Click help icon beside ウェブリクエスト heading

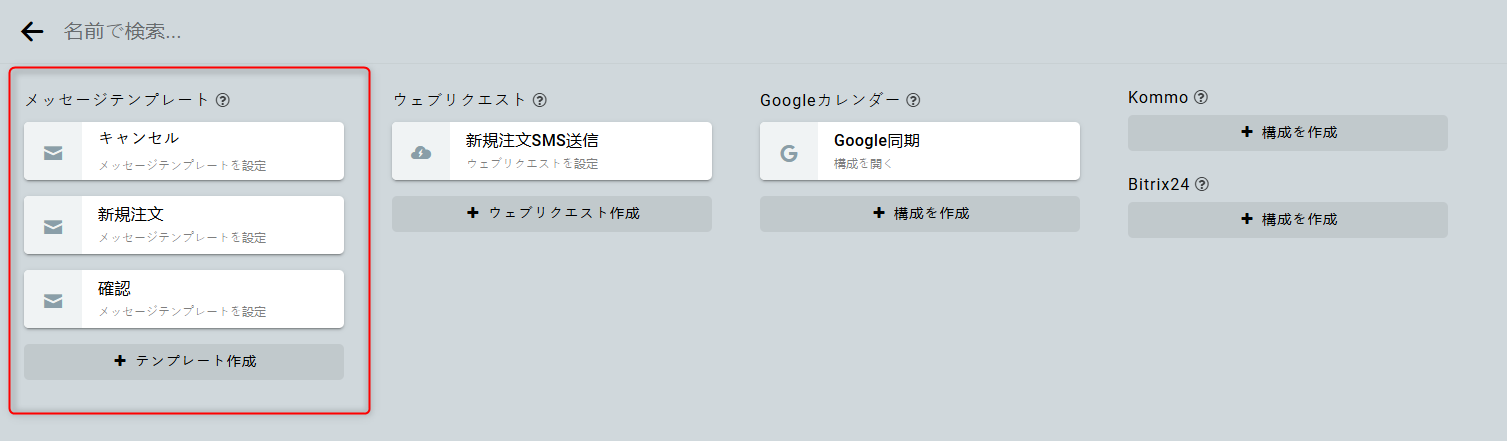[540, 100]
